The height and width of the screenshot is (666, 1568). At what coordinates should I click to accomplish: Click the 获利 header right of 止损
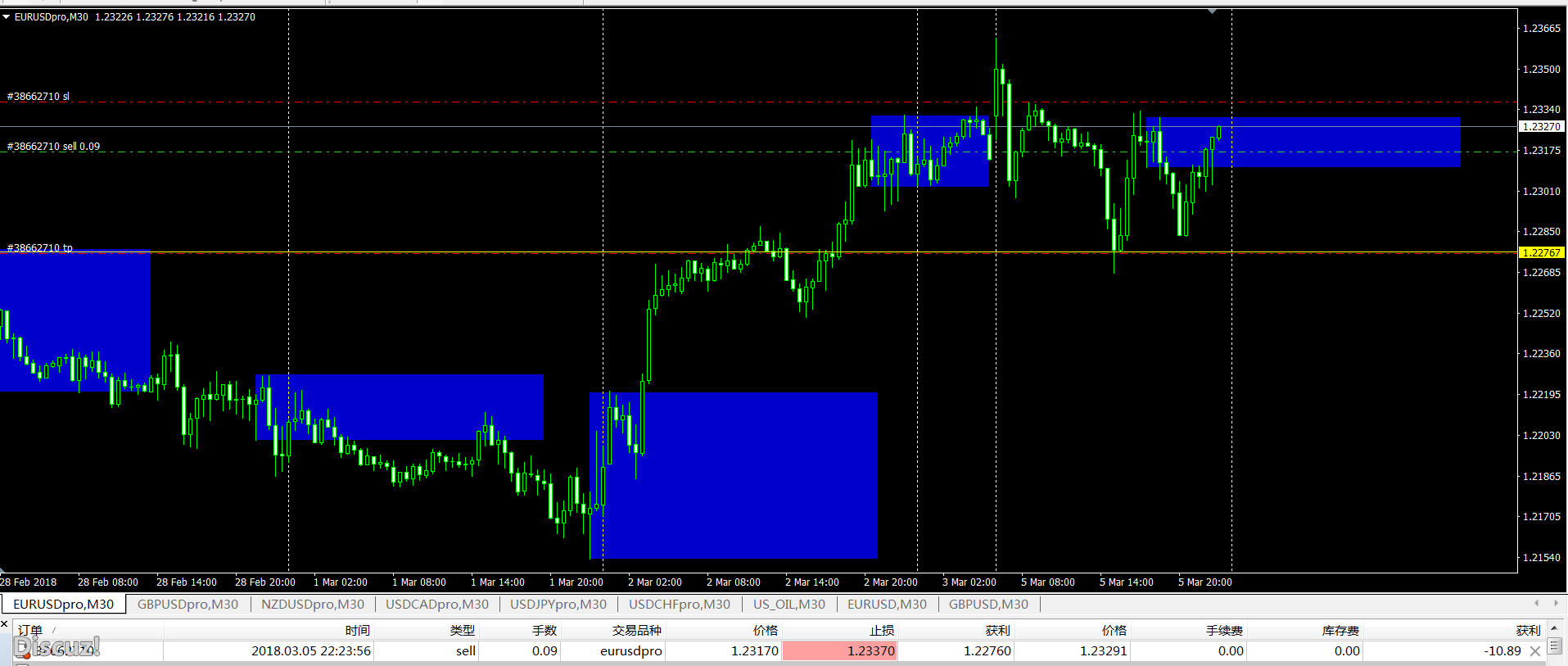pos(956,630)
